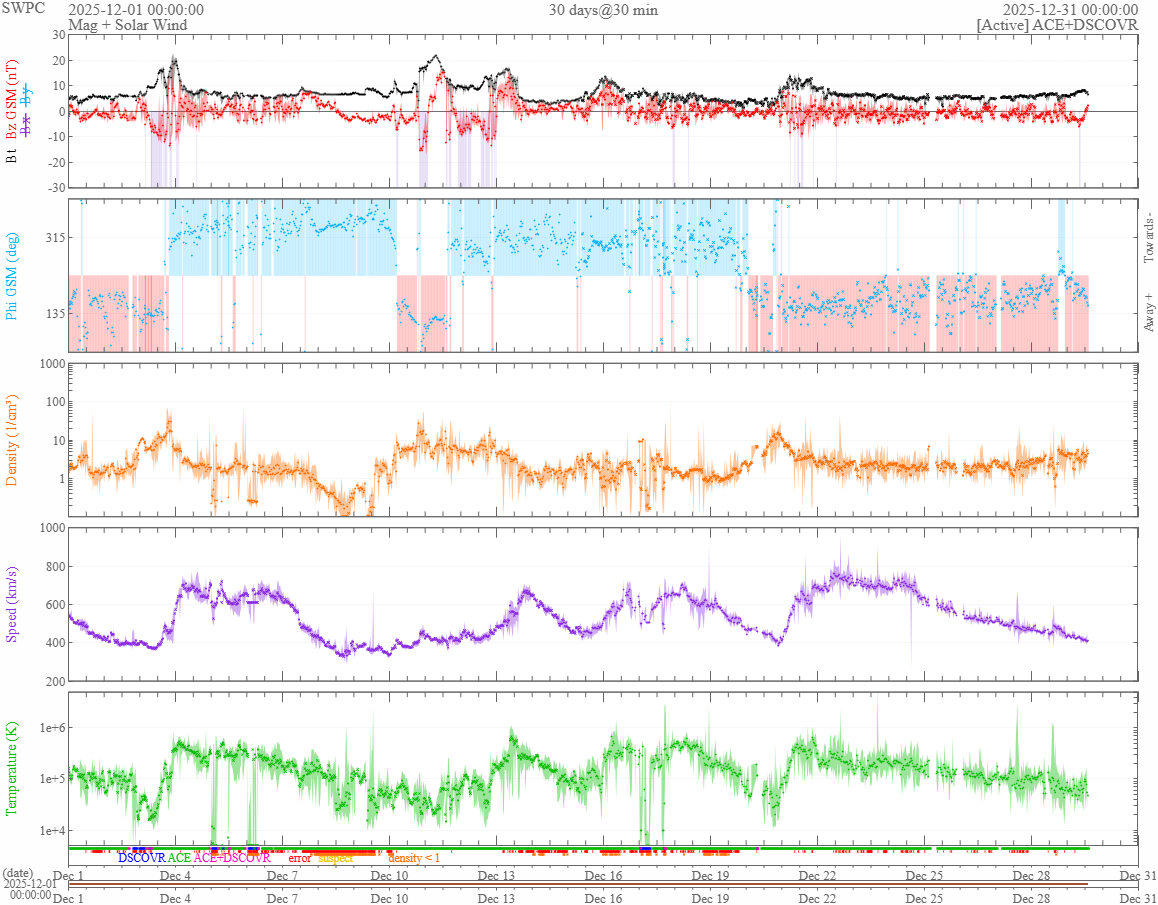Open the 'Mag + Solar Wind' plot selector
This screenshot has height=905, width=1158.
pos(128,25)
